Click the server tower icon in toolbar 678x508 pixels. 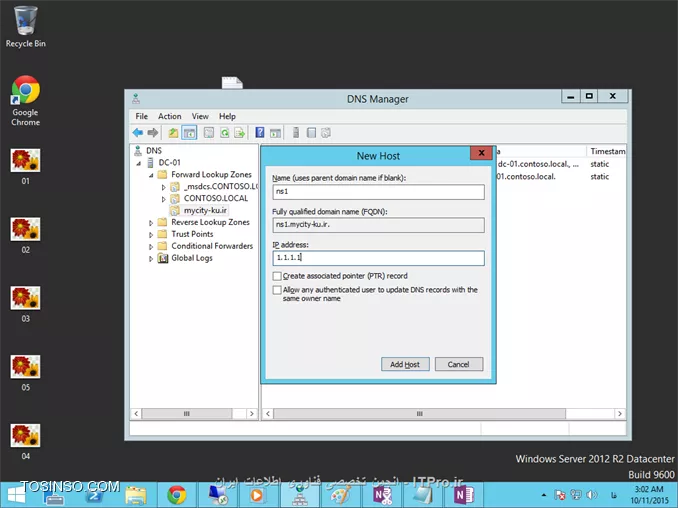[296, 132]
